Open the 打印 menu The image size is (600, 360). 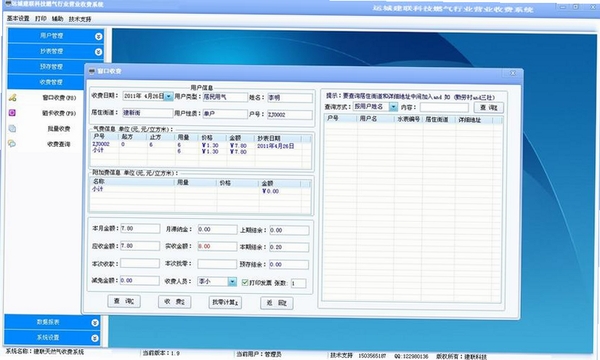(x=41, y=18)
